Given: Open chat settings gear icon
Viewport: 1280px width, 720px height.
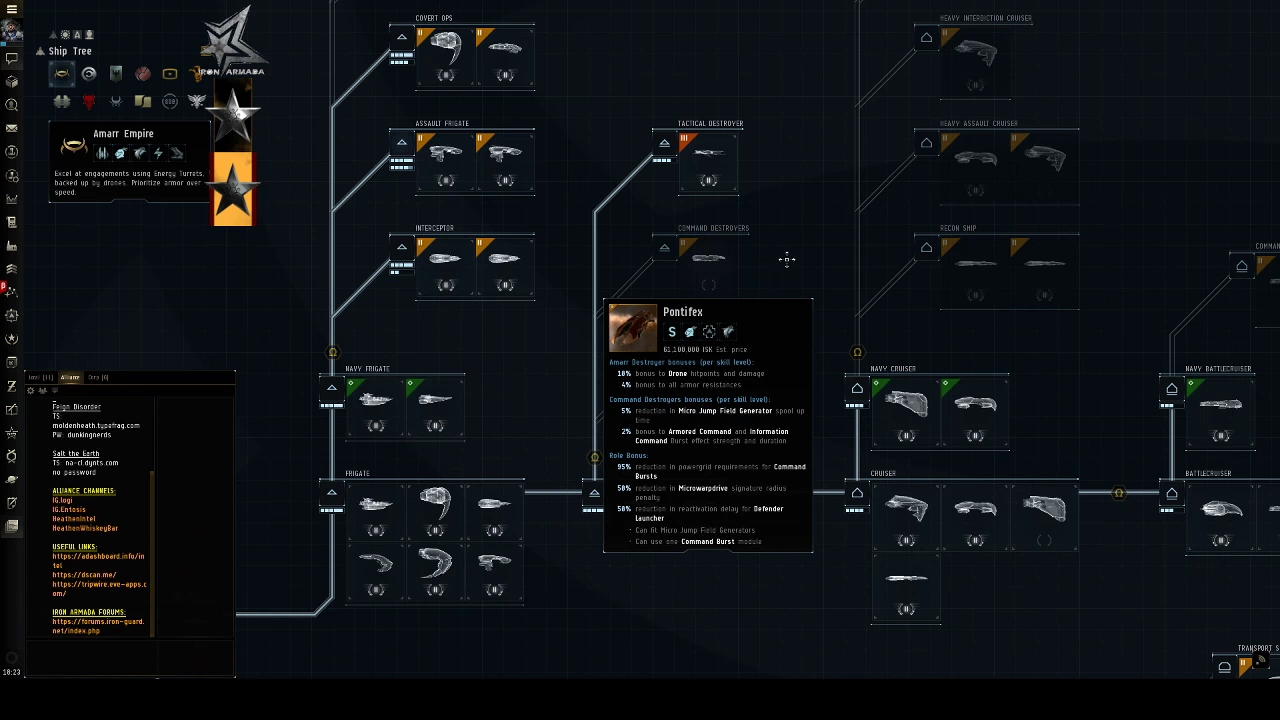Looking at the screenshot, I should tap(31, 390).
